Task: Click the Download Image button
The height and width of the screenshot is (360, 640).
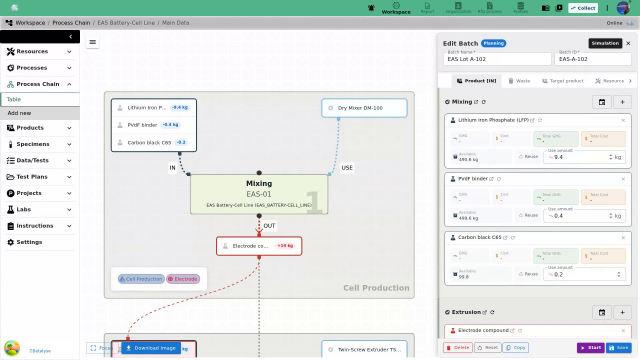Action: 151,348
